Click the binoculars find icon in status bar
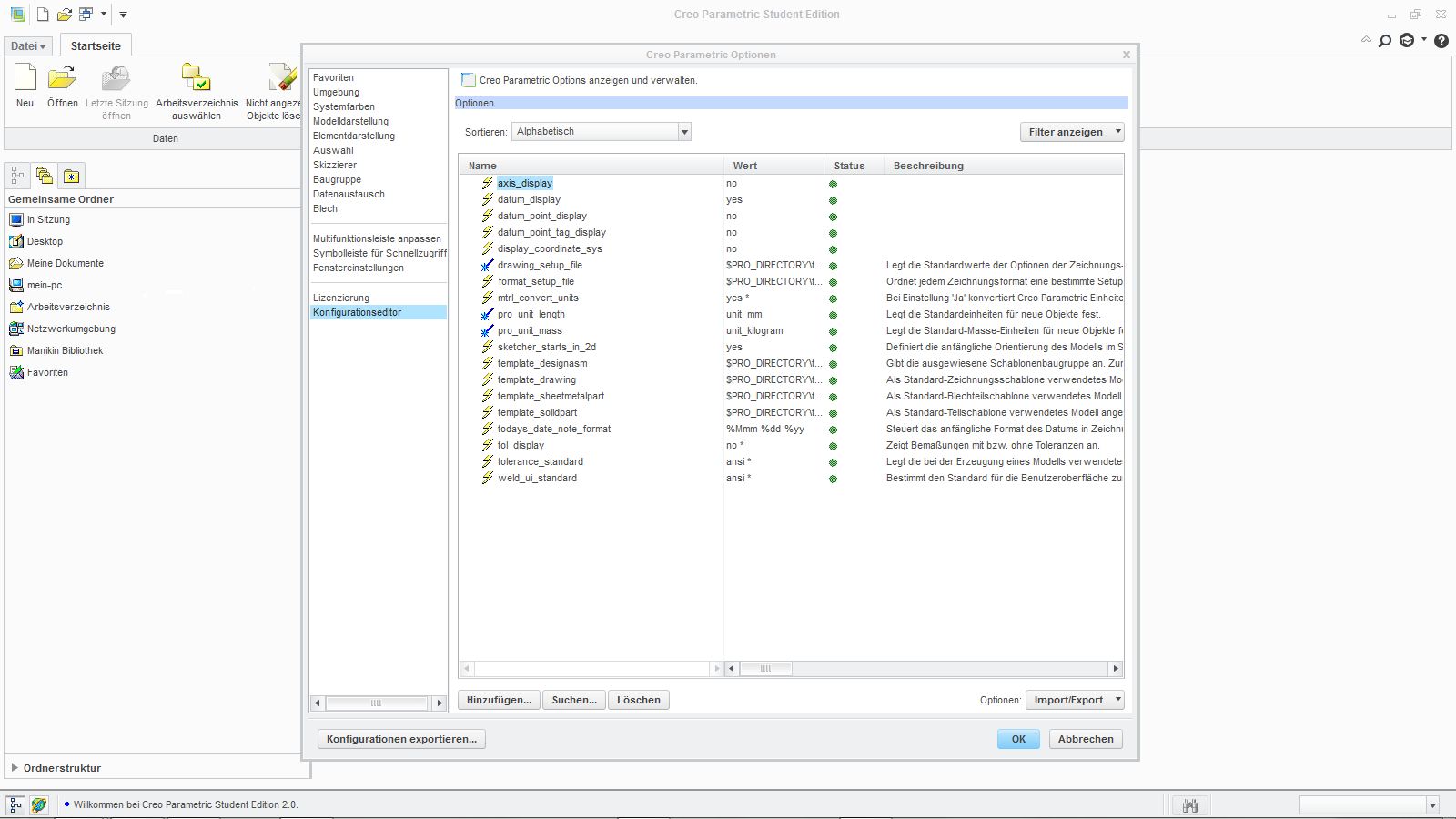The height and width of the screenshot is (819, 1456). pos(1189,805)
